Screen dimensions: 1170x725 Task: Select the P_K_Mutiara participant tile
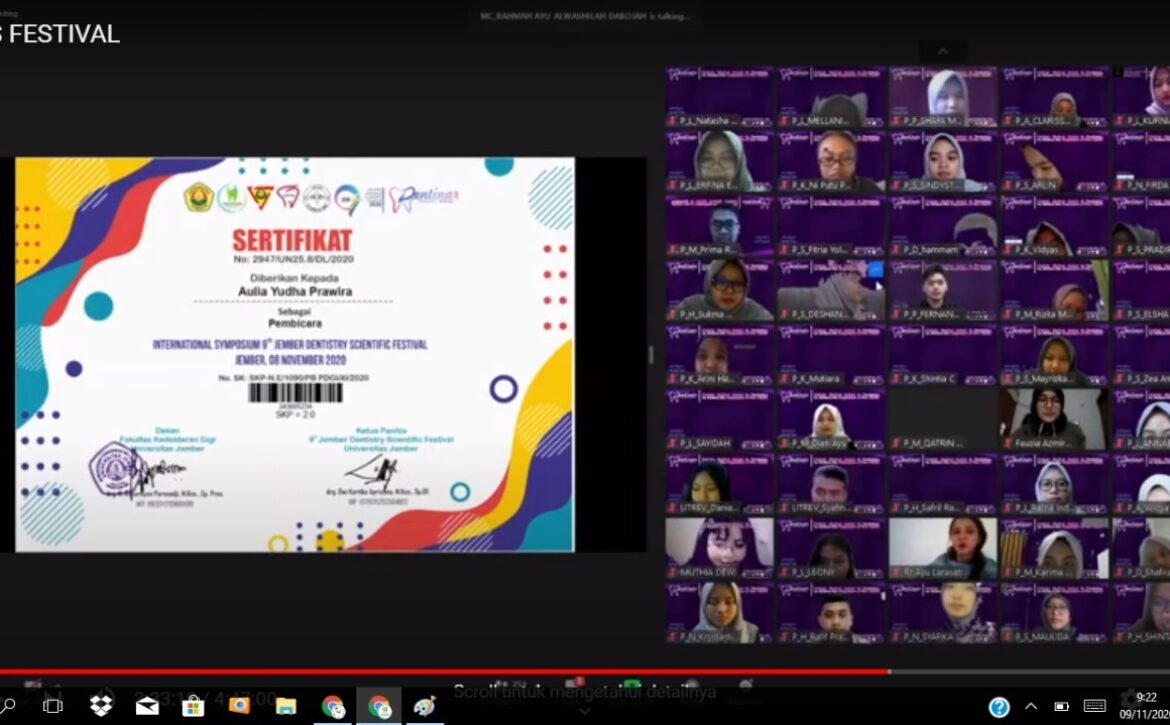tap(831, 355)
